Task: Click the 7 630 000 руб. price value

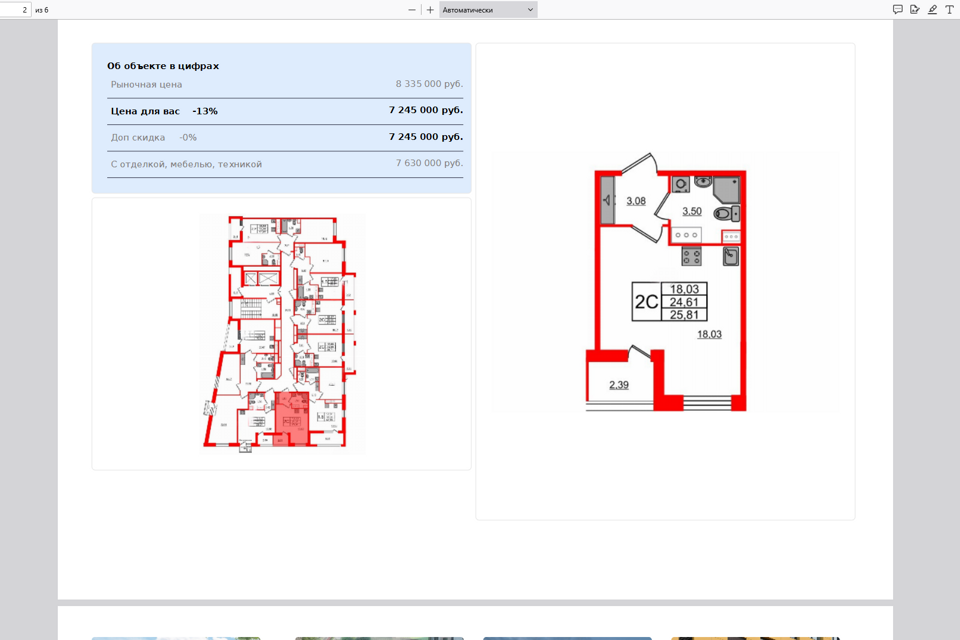Action: pos(429,163)
